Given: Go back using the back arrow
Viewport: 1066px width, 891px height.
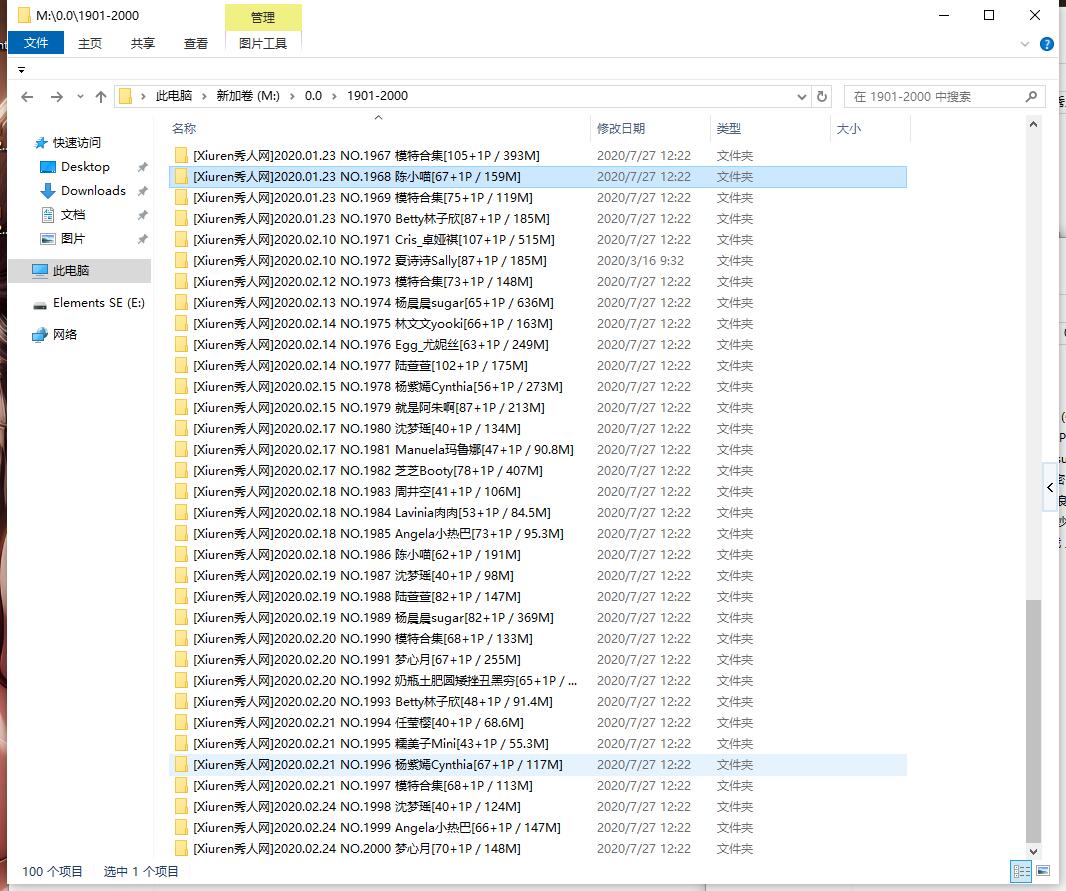Looking at the screenshot, I should pyautogui.click(x=27, y=97).
